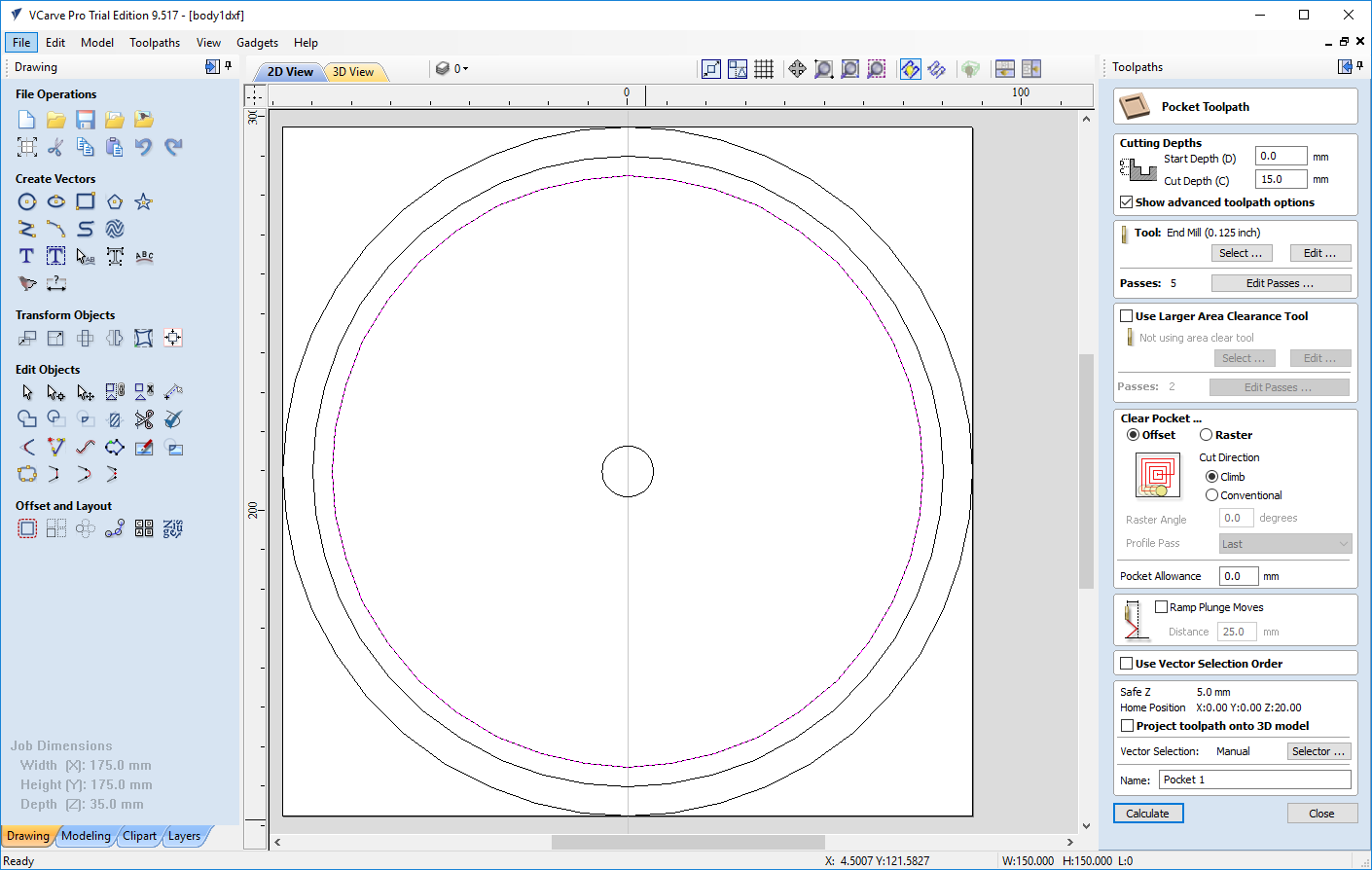This screenshot has width=1372, height=870.
Task: Open the Nest Parts tool
Action: (173, 528)
